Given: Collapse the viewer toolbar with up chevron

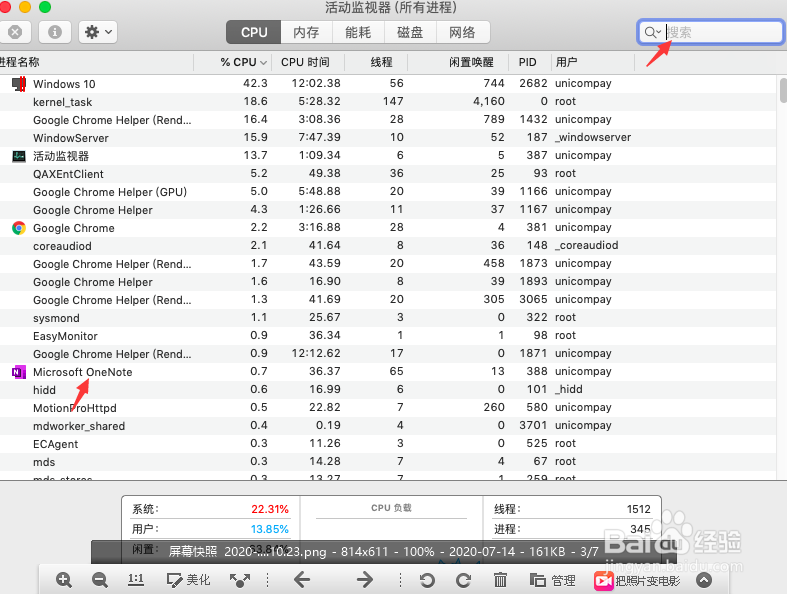Looking at the screenshot, I should pyautogui.click(x=704, y=580).
